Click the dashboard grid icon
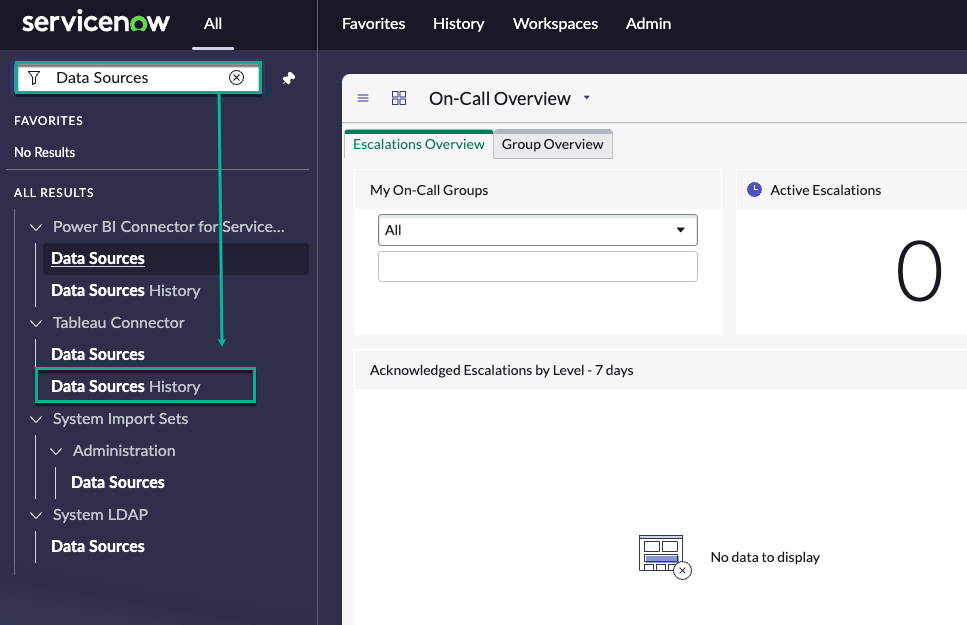This screenshot has height=625, width=967. coord(399,98)
